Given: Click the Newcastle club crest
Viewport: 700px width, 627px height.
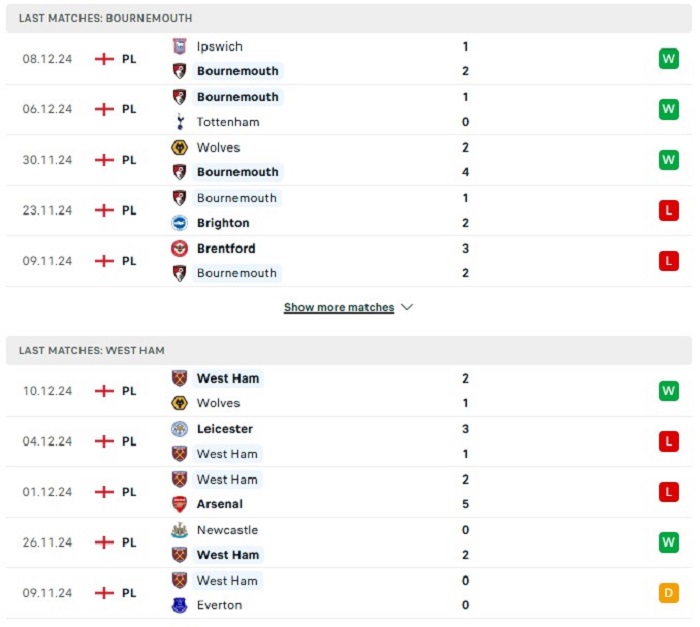Looking at the screenshot, I should [x=179, y=530].
